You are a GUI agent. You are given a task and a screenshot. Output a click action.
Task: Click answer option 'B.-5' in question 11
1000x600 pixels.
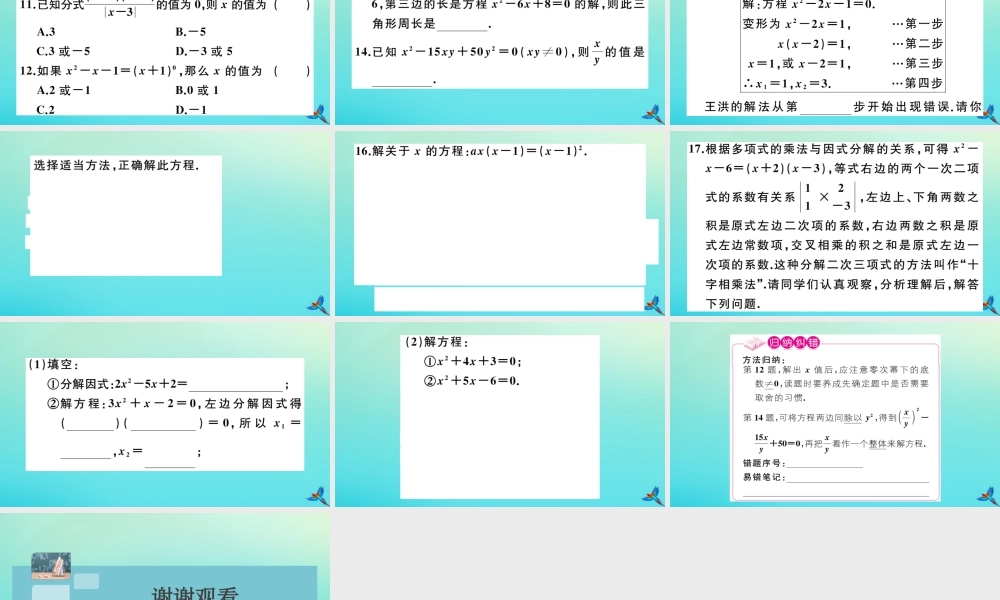click(190, 31)
